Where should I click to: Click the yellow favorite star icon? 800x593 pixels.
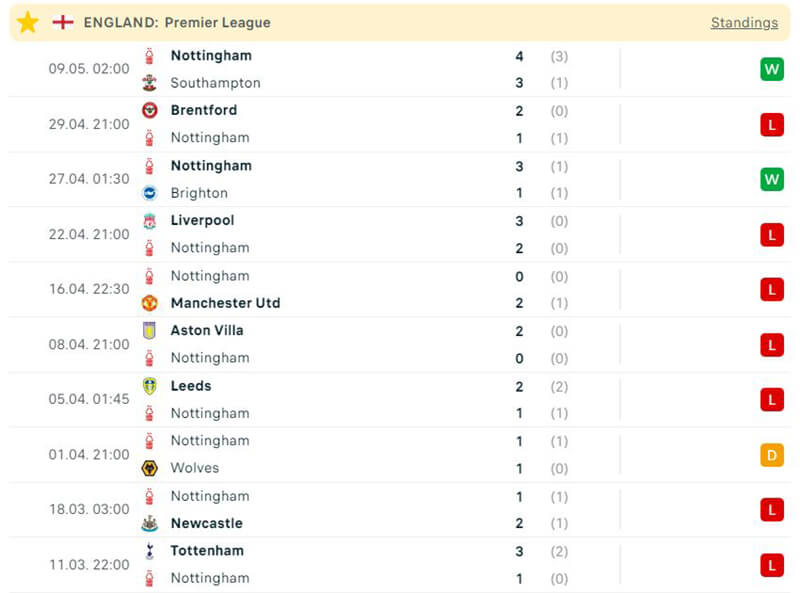tap(28, 22)
